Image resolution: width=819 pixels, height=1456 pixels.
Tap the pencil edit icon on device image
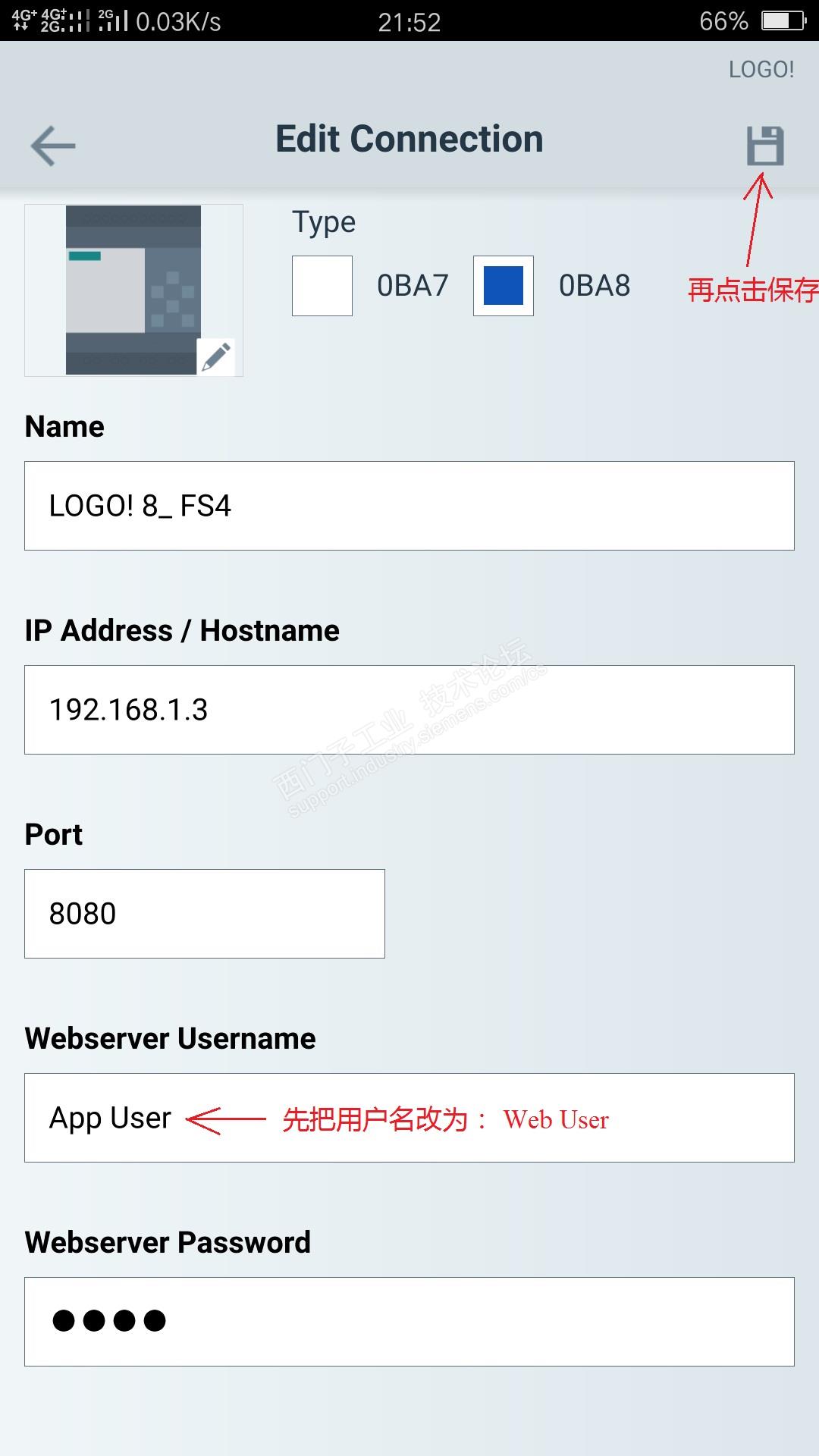tap(216, 356)
